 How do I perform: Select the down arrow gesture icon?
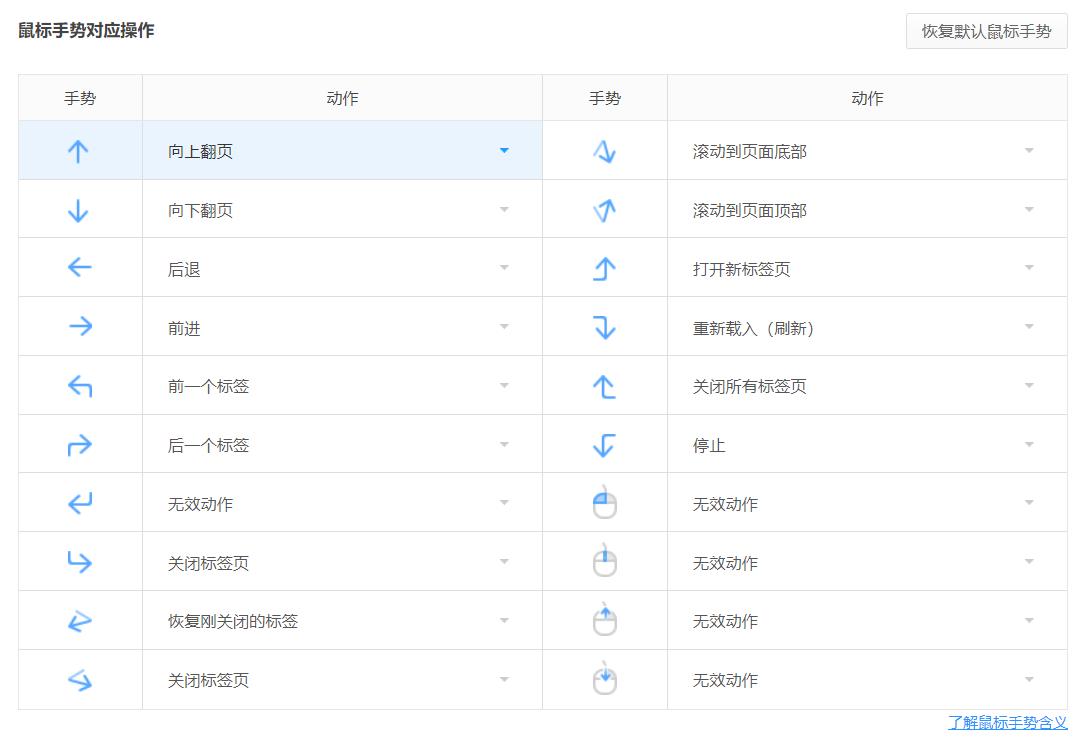click(79, 208)
